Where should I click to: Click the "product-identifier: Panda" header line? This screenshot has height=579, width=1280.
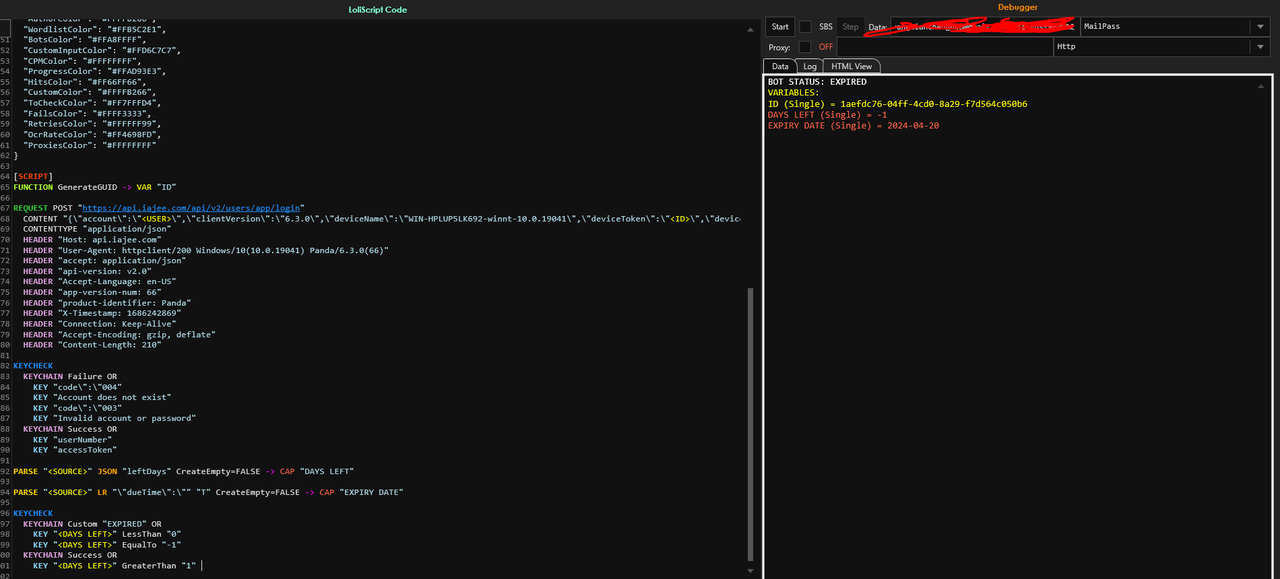click(x=107, y=303)
